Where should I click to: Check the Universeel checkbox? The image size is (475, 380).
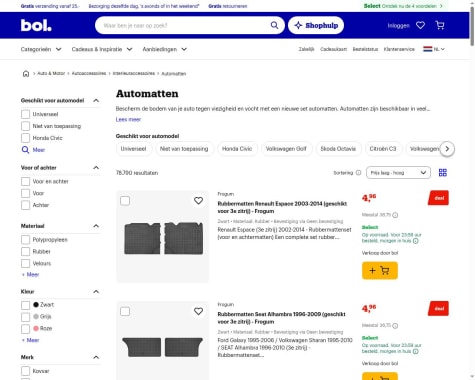[x=25, y=114]
